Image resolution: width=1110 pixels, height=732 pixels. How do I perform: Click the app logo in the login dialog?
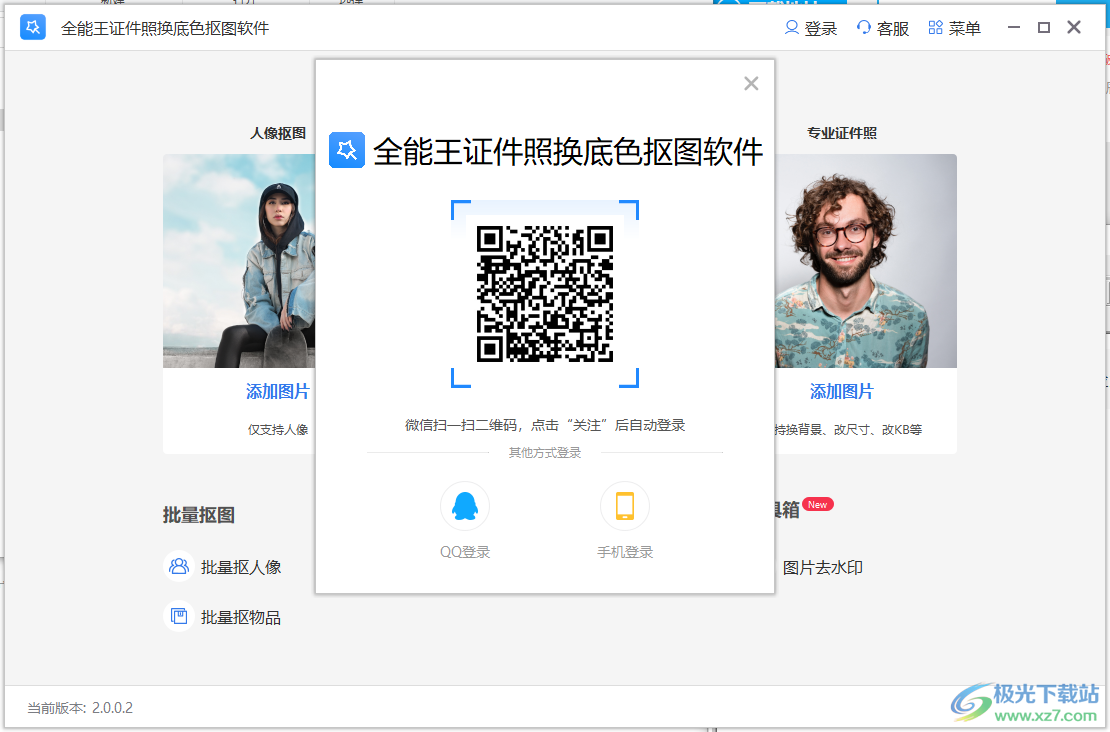(x=347, y=150)
